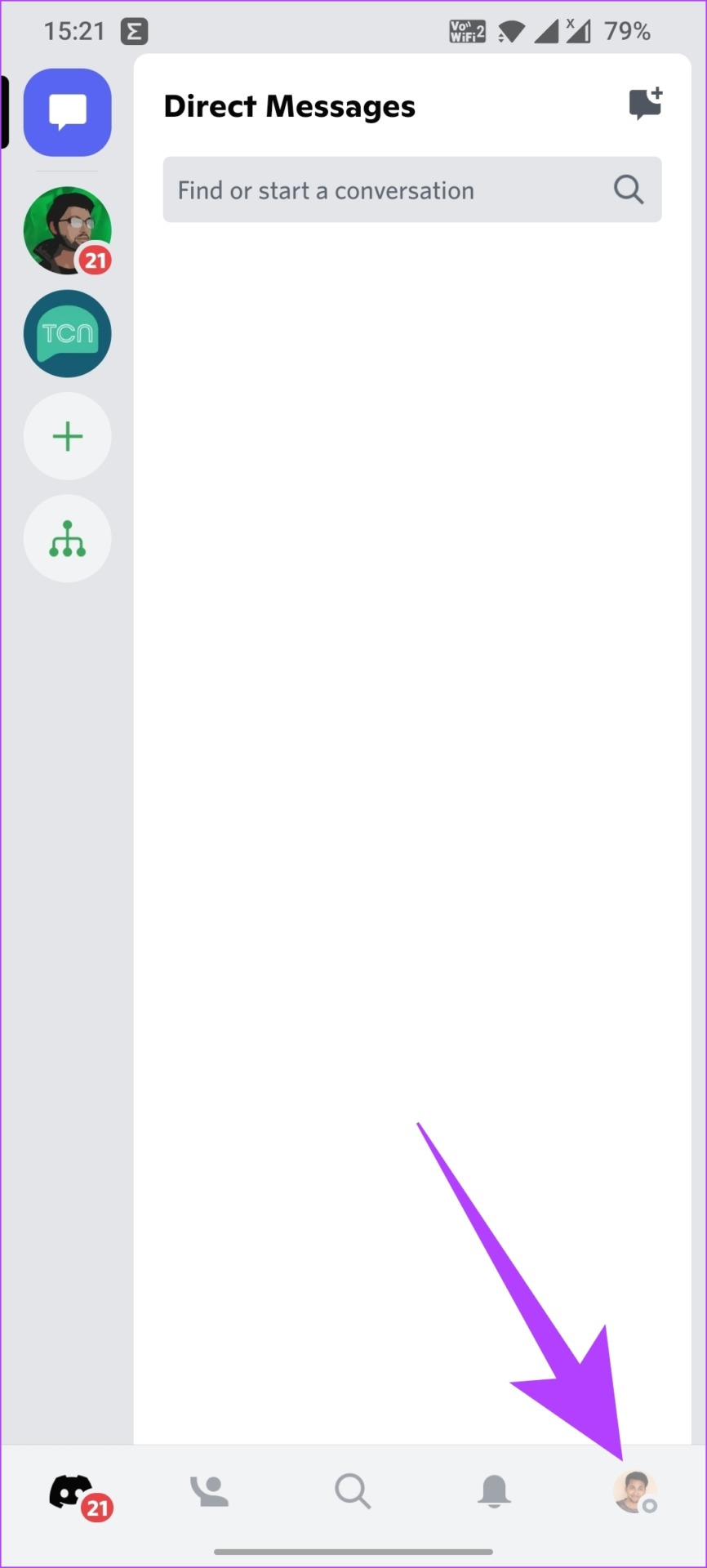Tap the status ring on the profile avatar
The image size is (707, 1568).
point(649,1505)
